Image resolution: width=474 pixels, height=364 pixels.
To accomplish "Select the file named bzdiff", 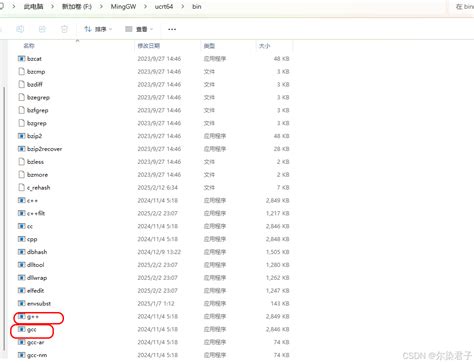I will click(x=35, y=85).
